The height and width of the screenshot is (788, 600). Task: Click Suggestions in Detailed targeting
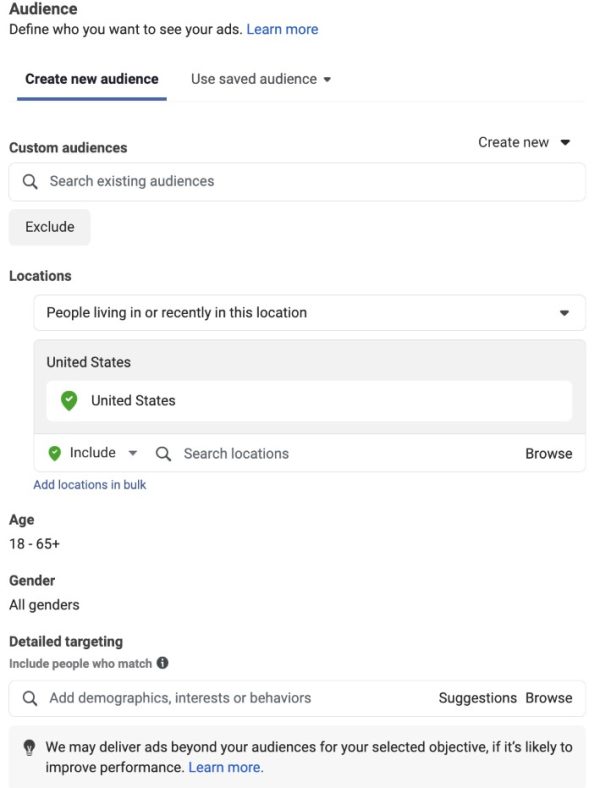(477, 698)
